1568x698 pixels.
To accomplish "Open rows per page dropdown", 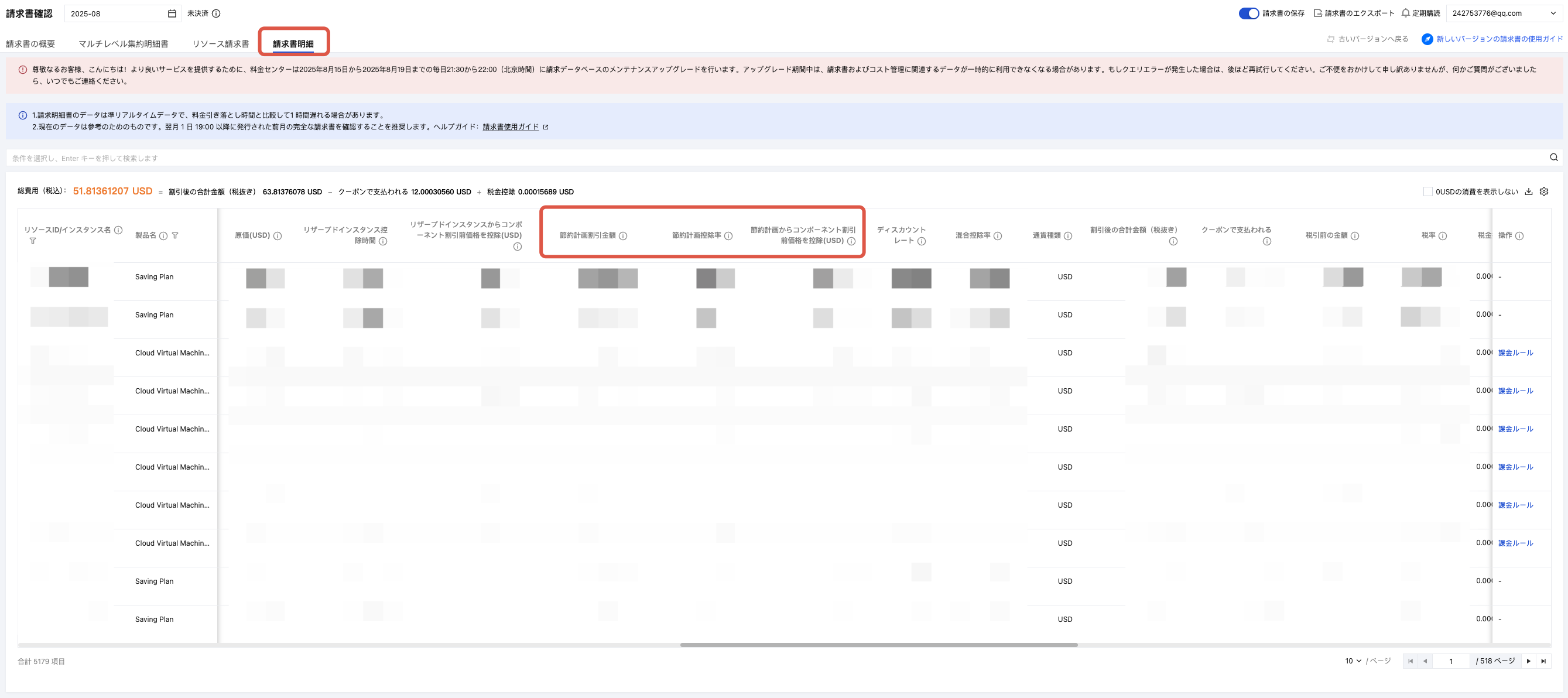I will (x=1353, y=661).
